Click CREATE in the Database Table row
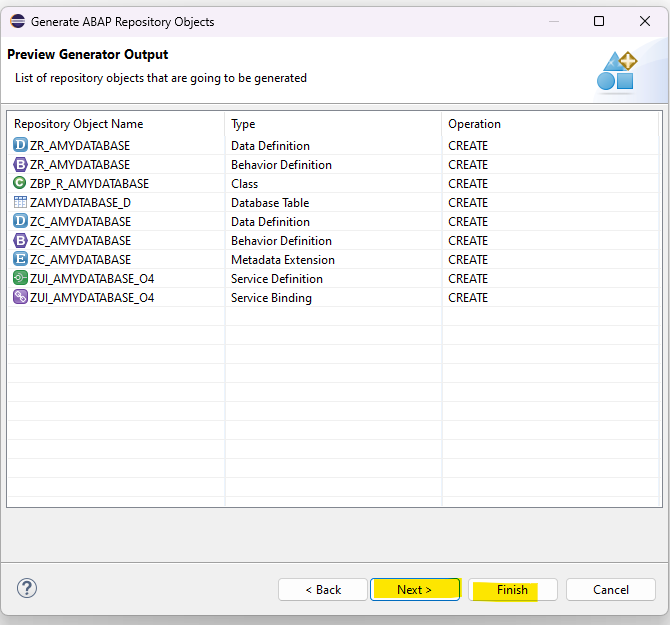This screenshot has height=625, width=670. point(468,202)
